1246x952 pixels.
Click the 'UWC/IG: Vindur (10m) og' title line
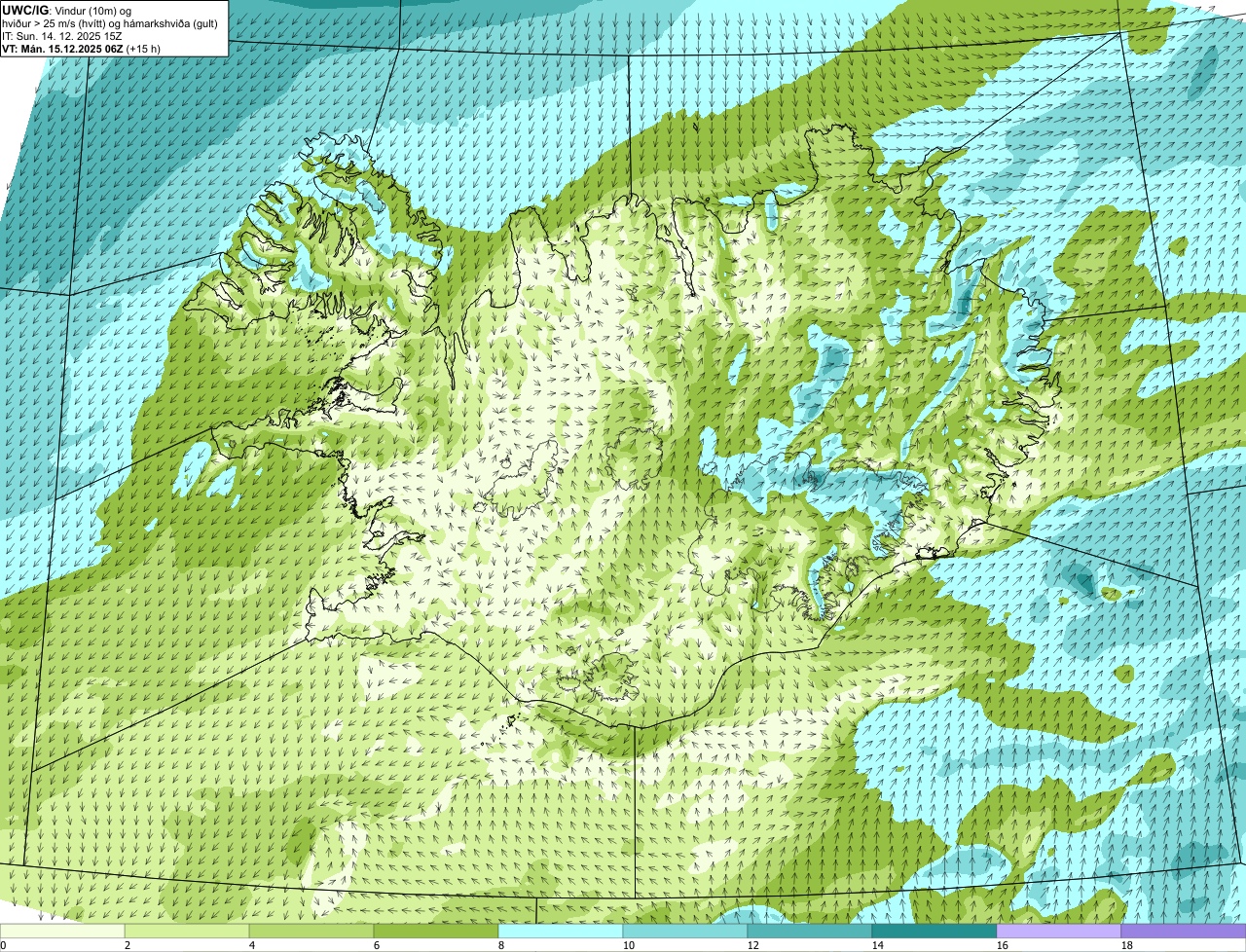pyautogui.click(x=66, y=10)
